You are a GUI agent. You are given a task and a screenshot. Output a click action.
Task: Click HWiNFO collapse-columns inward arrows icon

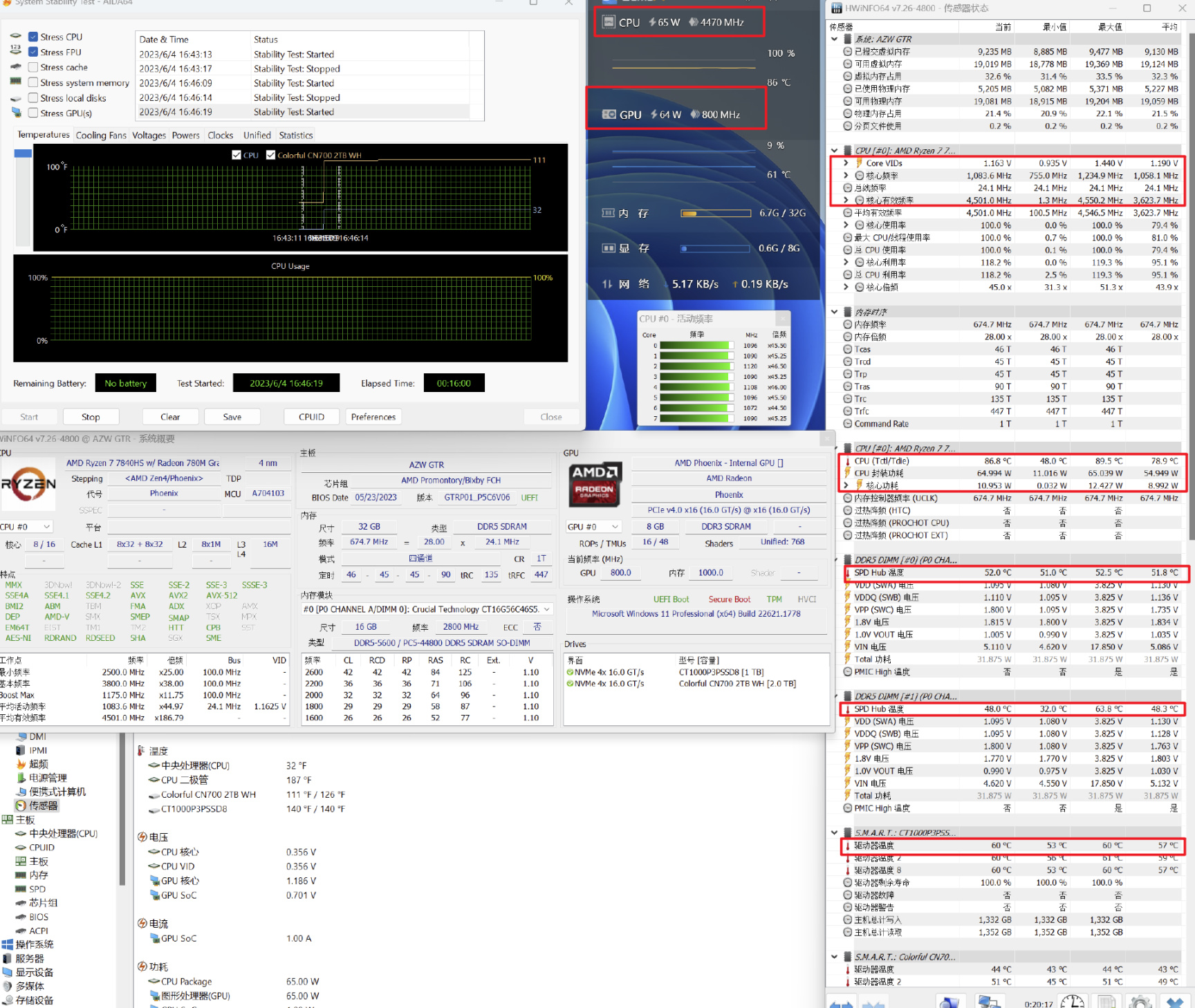(x=873, y=1003)
